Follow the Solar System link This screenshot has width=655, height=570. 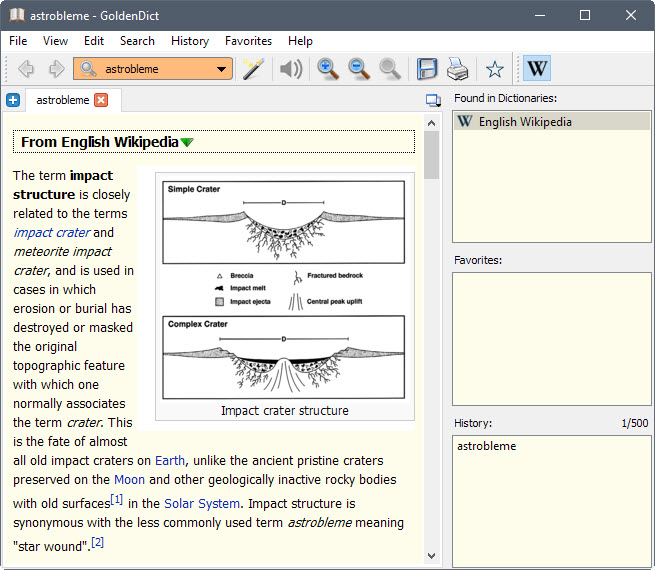pyautogui.click(x=202, y=504)
